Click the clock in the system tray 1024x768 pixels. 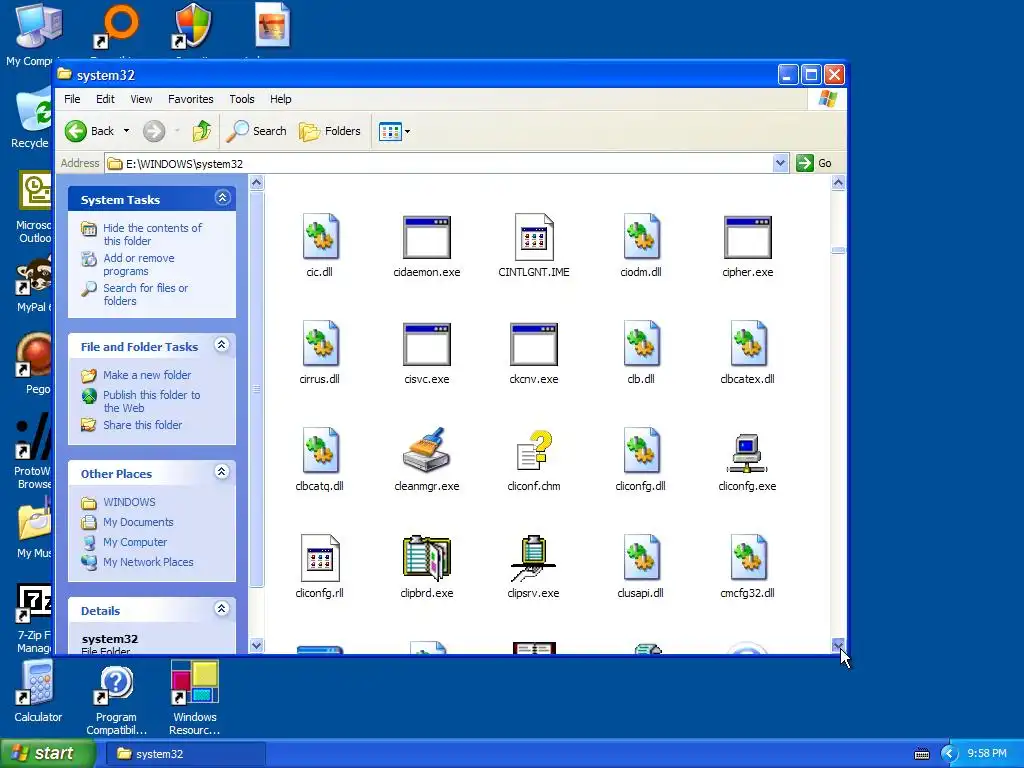click(x=987, y=754)
